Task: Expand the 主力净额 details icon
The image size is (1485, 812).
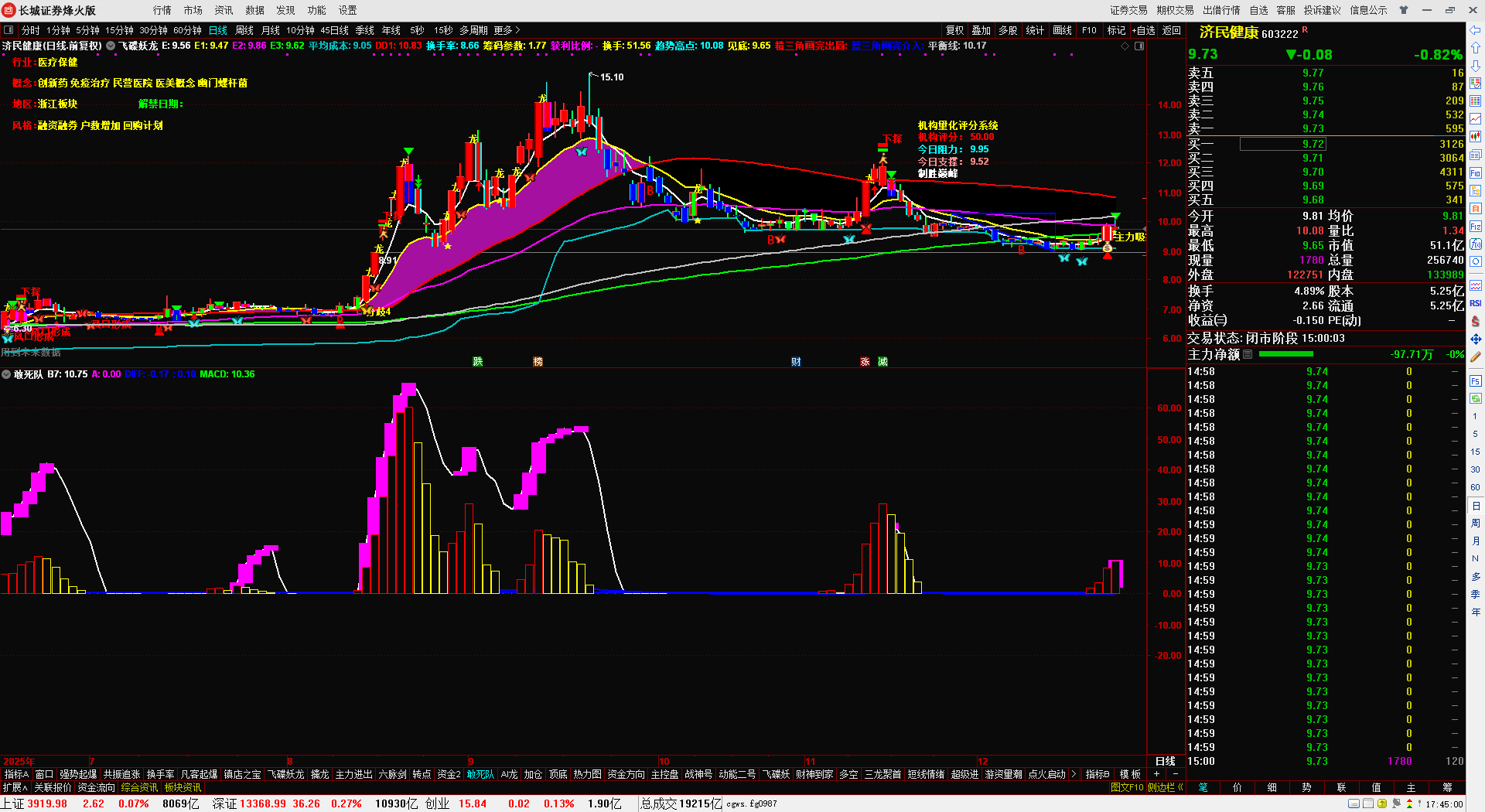Action: [x=1248, y=354]
